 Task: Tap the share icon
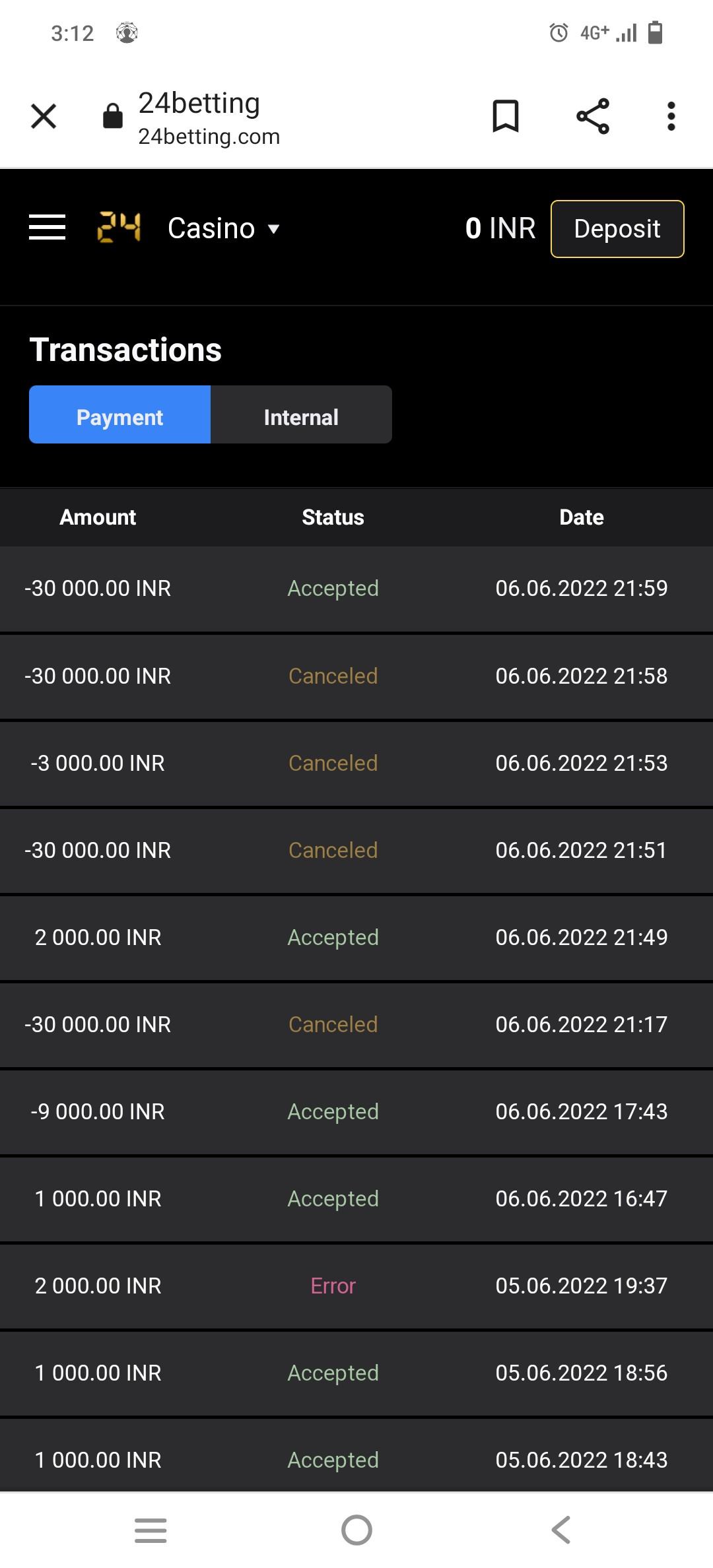(x=593, y=117)
